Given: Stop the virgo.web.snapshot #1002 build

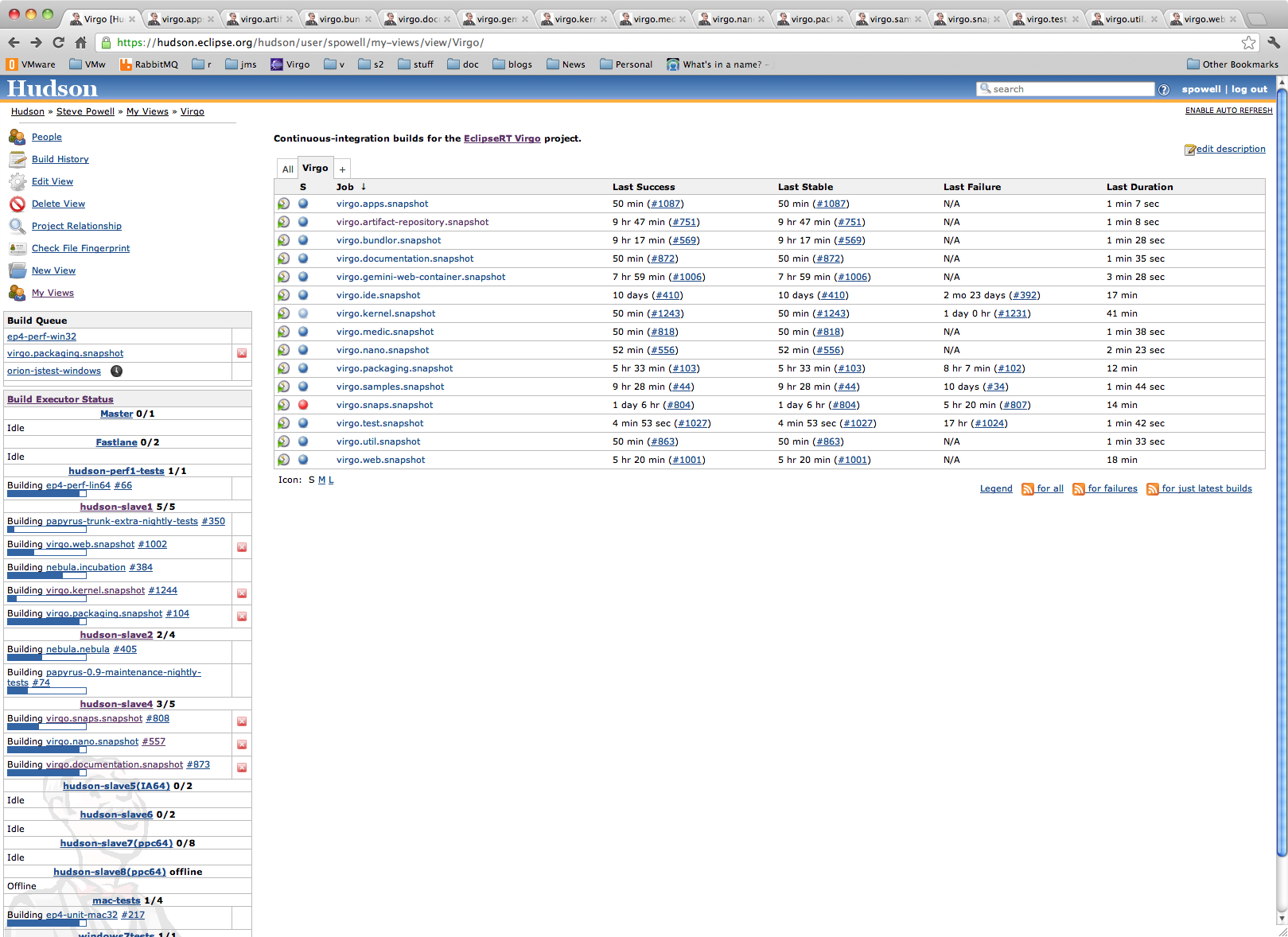Looking at the screenshot, I should point(242,547).
